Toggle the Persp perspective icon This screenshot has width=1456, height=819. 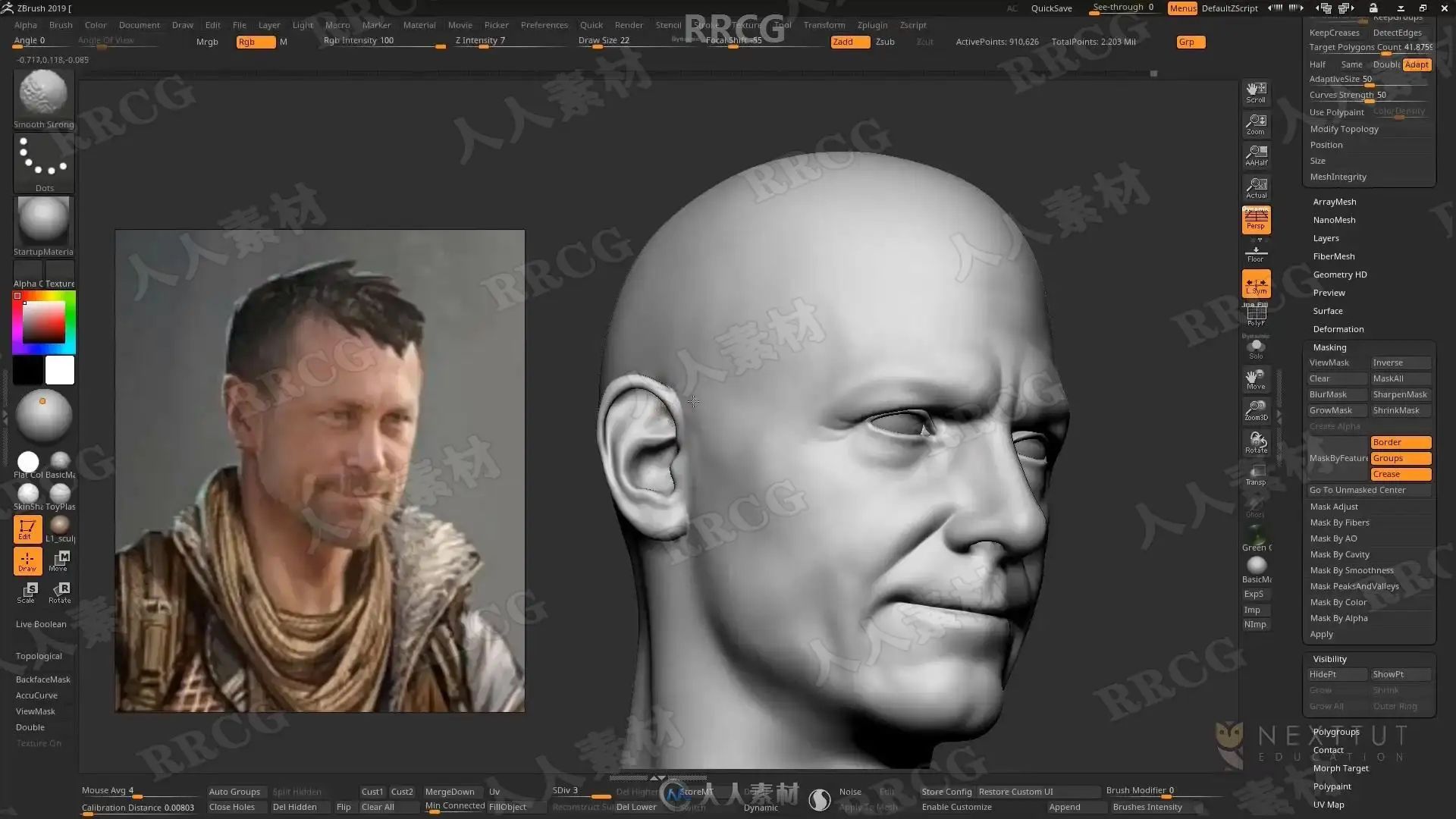[1256, 220]
